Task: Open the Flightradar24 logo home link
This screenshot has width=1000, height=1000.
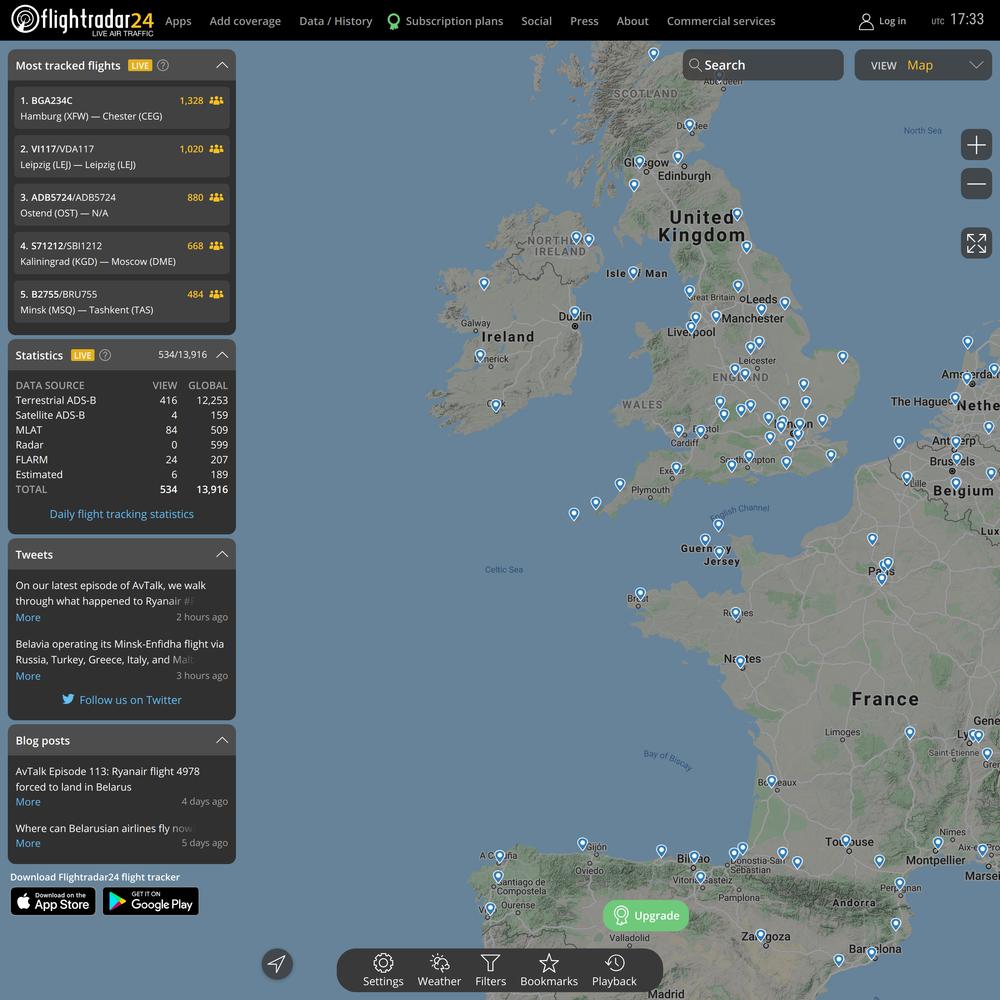Action: click(82, 20)
